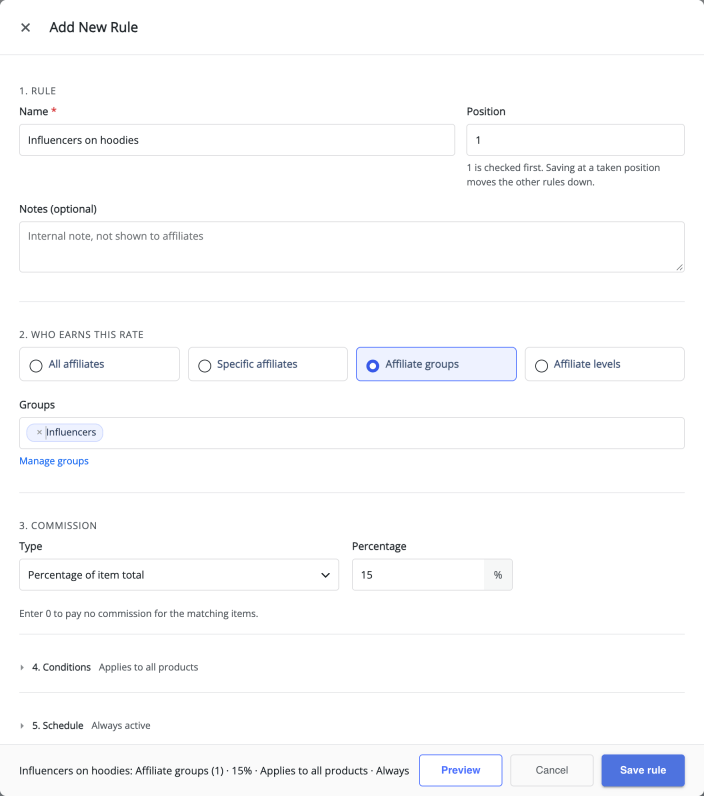Cancel adding the rule
704x796 pixels.
[552, 770]
